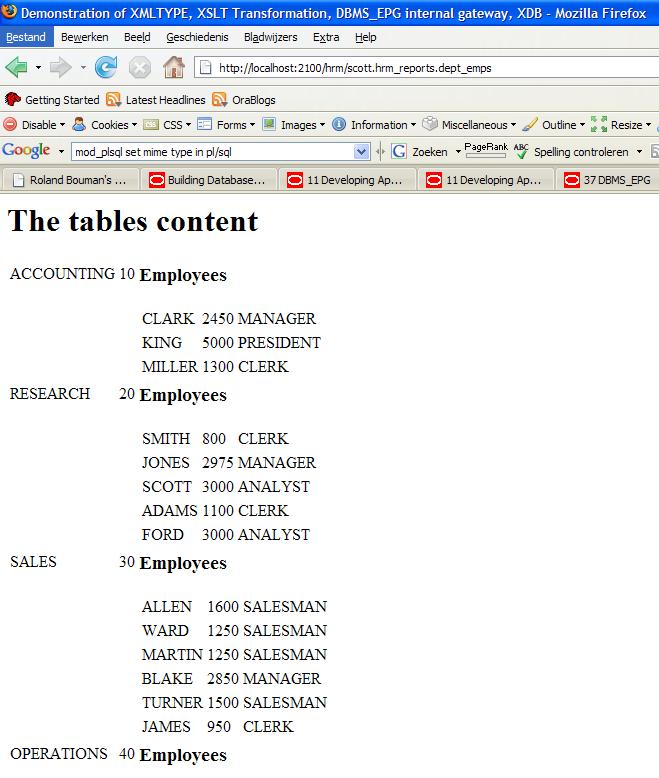
Task: Open the forward button history arrow
Action: click(83, 67)
